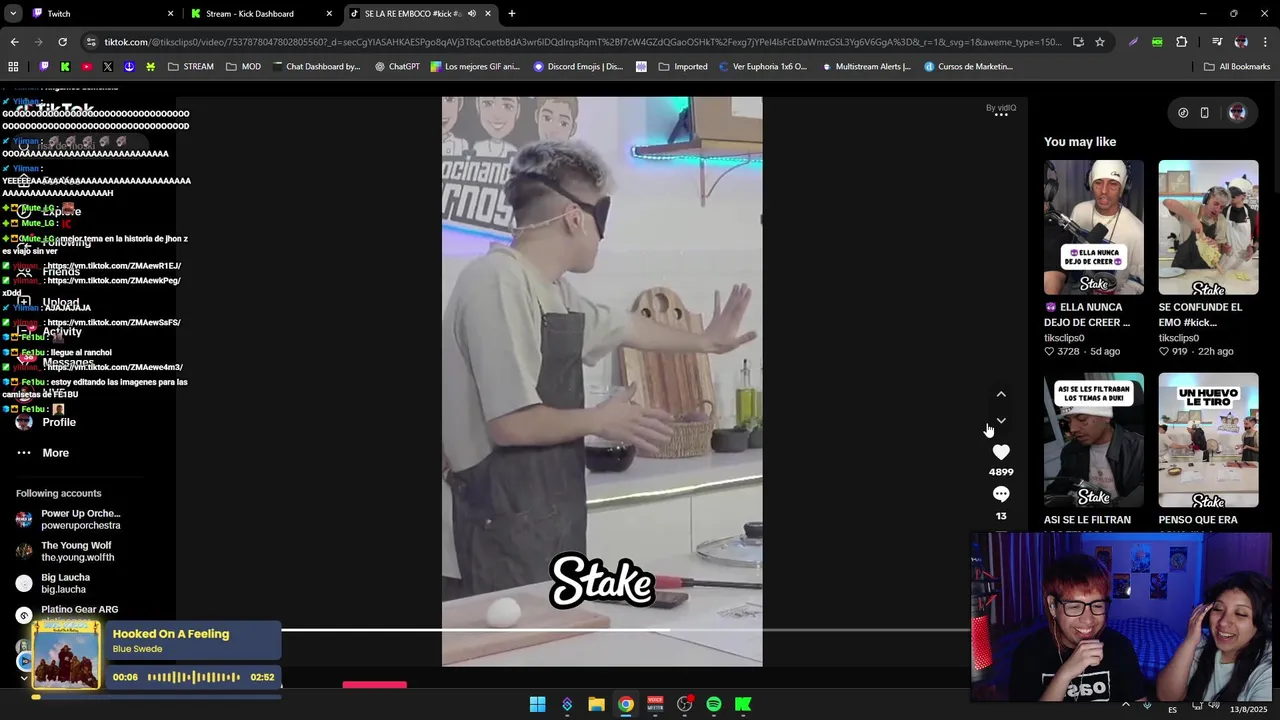Open Chrome from the taskbar

click(625, 704)
